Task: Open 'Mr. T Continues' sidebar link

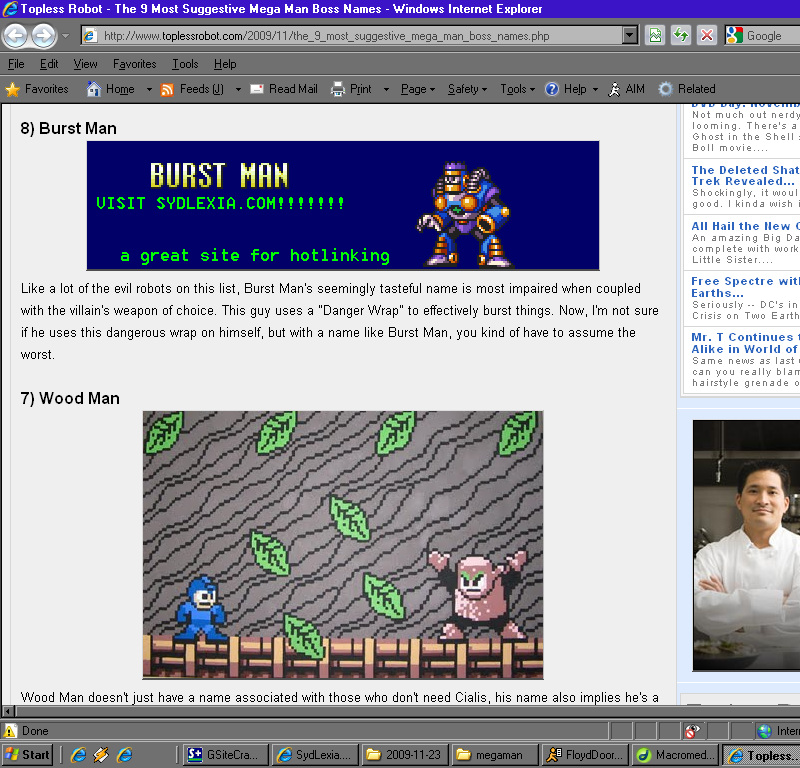Action: click(x=745, y=343)
